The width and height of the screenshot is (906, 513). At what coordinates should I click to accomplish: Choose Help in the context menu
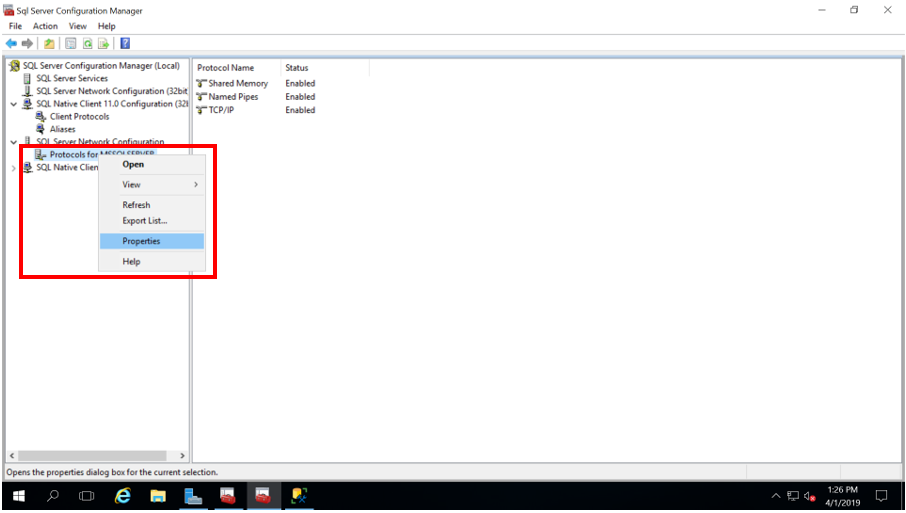(152, 261)
